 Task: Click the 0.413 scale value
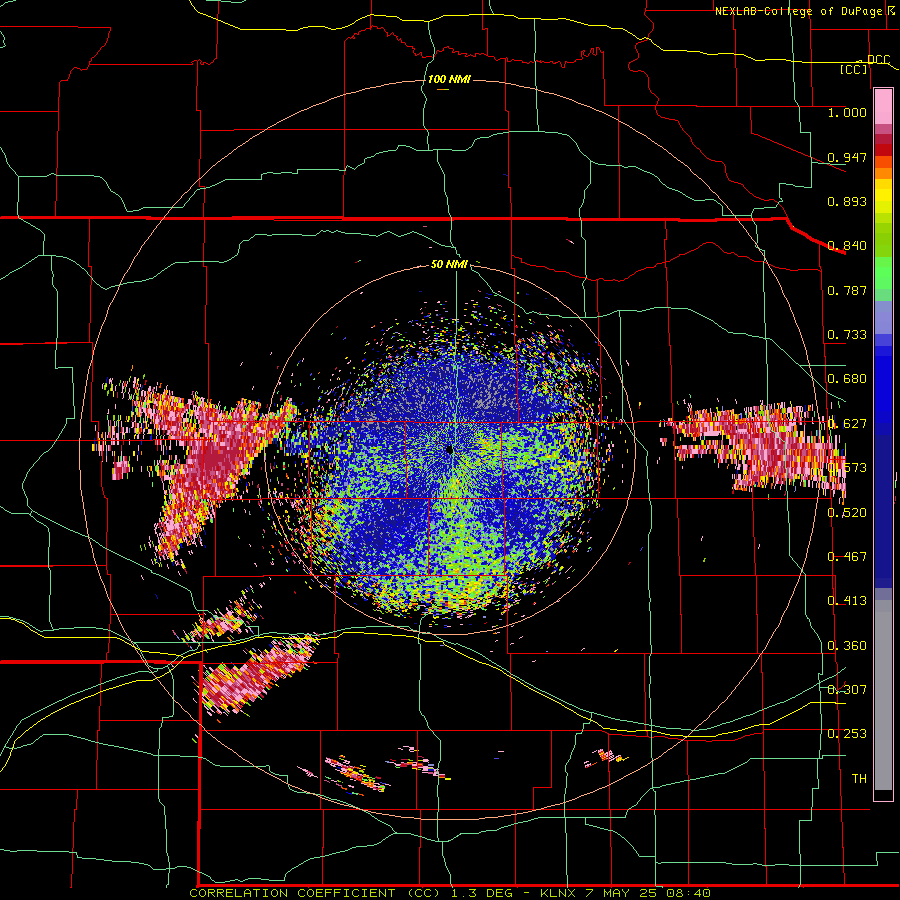(847, 601)
